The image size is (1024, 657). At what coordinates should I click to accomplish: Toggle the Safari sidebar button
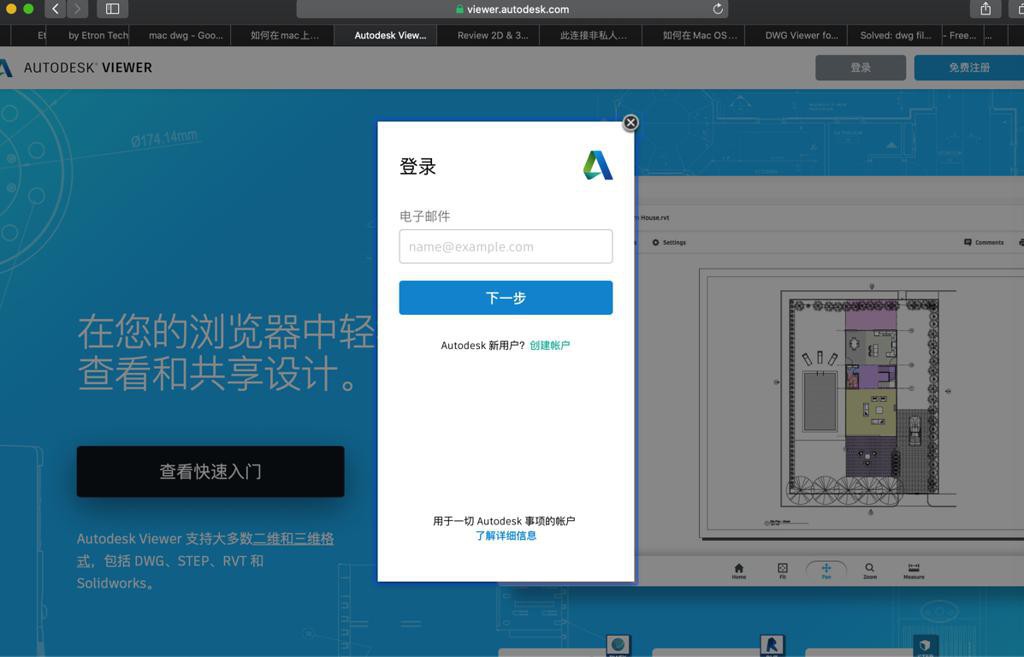[x=112, y=8]
